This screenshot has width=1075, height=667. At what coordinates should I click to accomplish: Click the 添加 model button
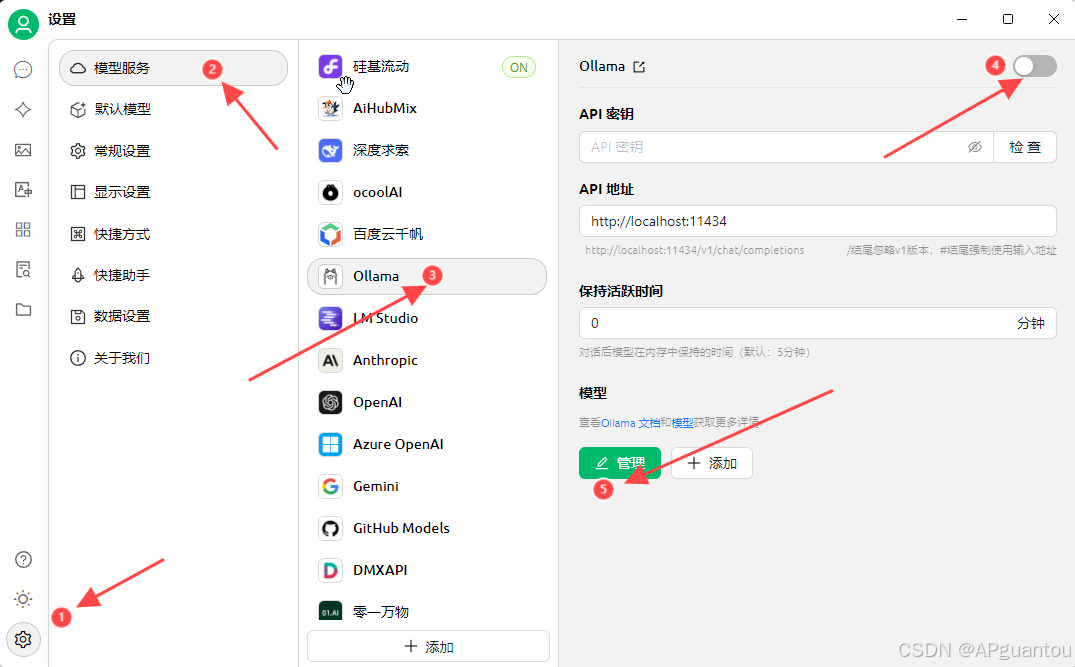[712, 463]
